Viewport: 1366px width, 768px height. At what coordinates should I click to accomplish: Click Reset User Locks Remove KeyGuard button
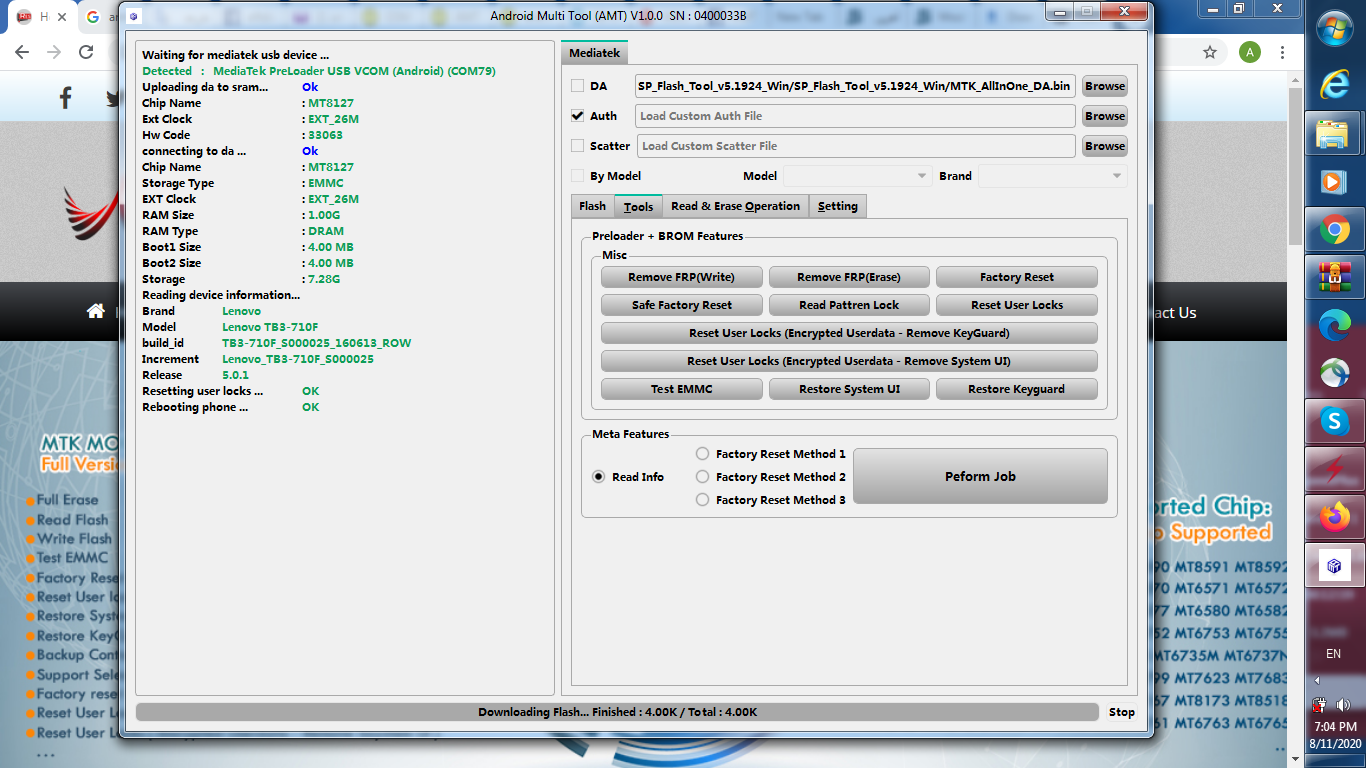[x=849, y=333]
